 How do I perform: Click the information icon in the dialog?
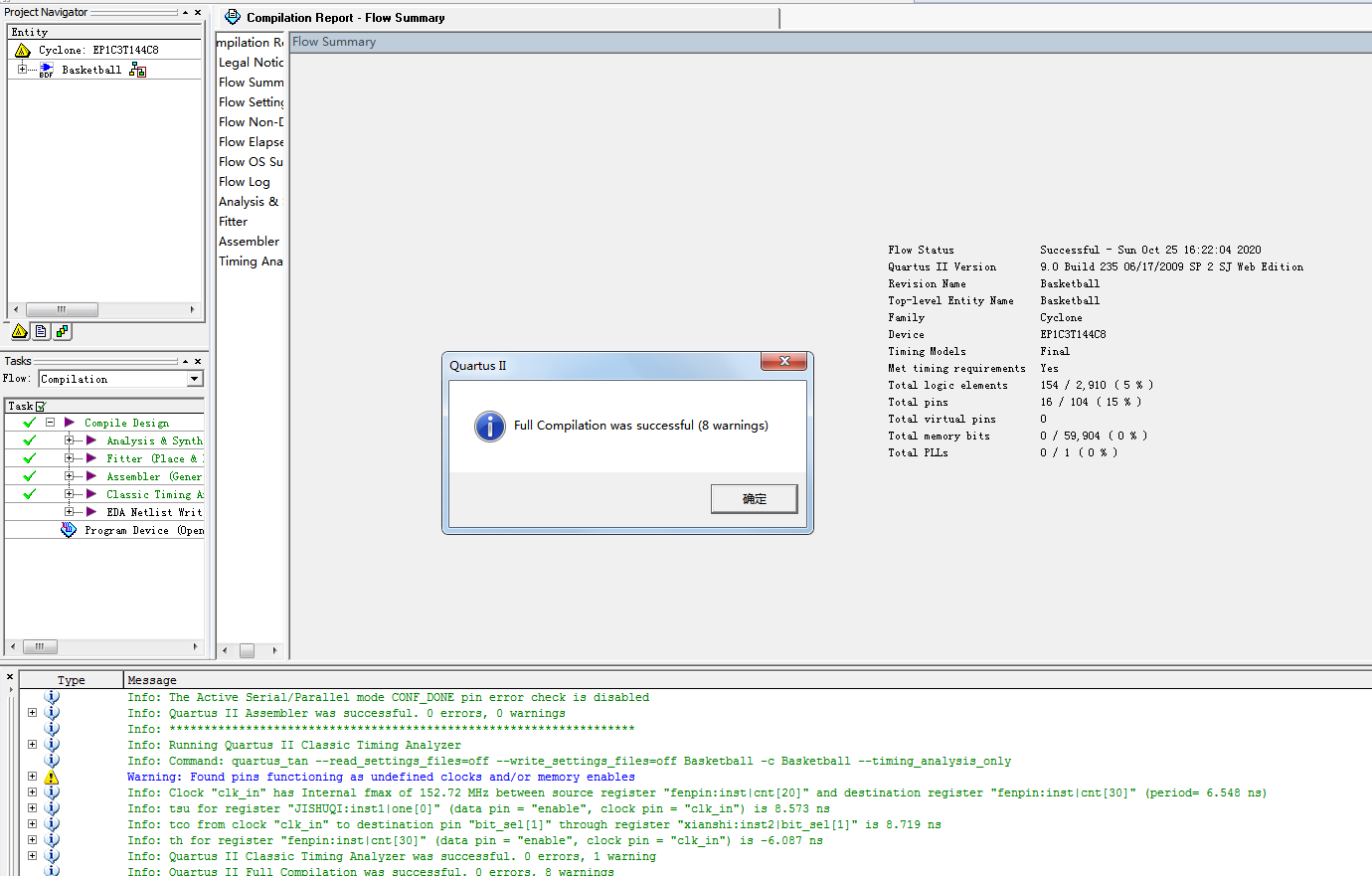[x=489, y=426]
